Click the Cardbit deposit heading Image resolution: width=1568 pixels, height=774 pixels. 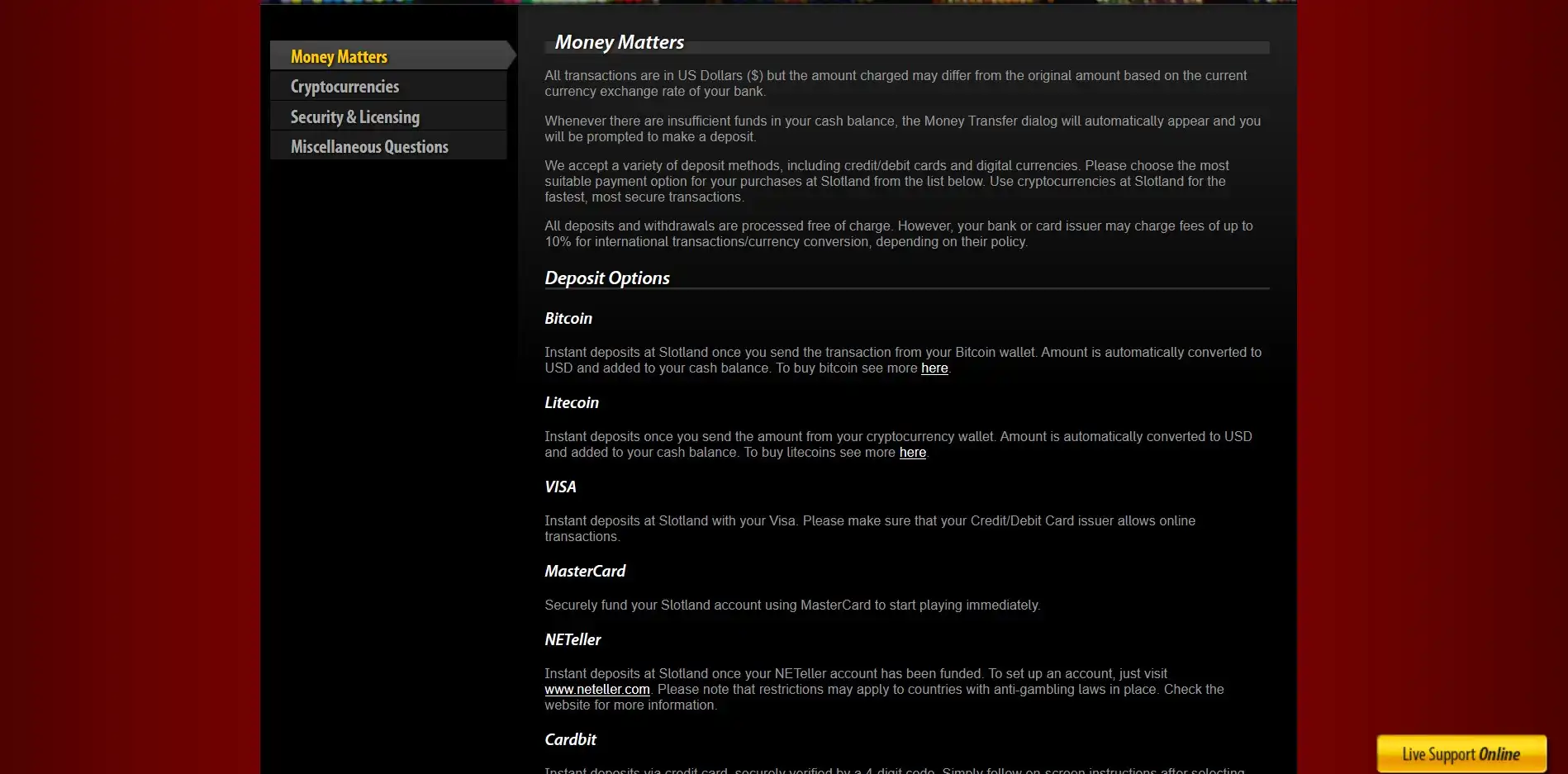click(x=570, y=740)
